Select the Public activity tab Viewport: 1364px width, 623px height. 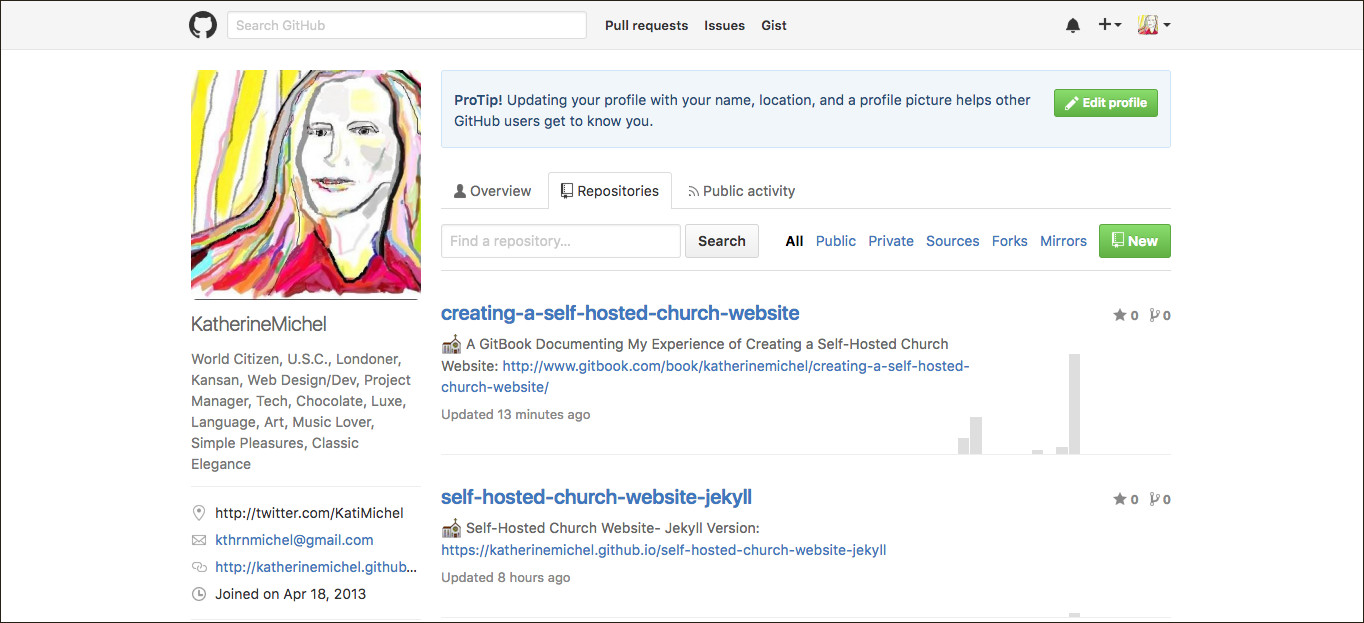pos(740,191)
